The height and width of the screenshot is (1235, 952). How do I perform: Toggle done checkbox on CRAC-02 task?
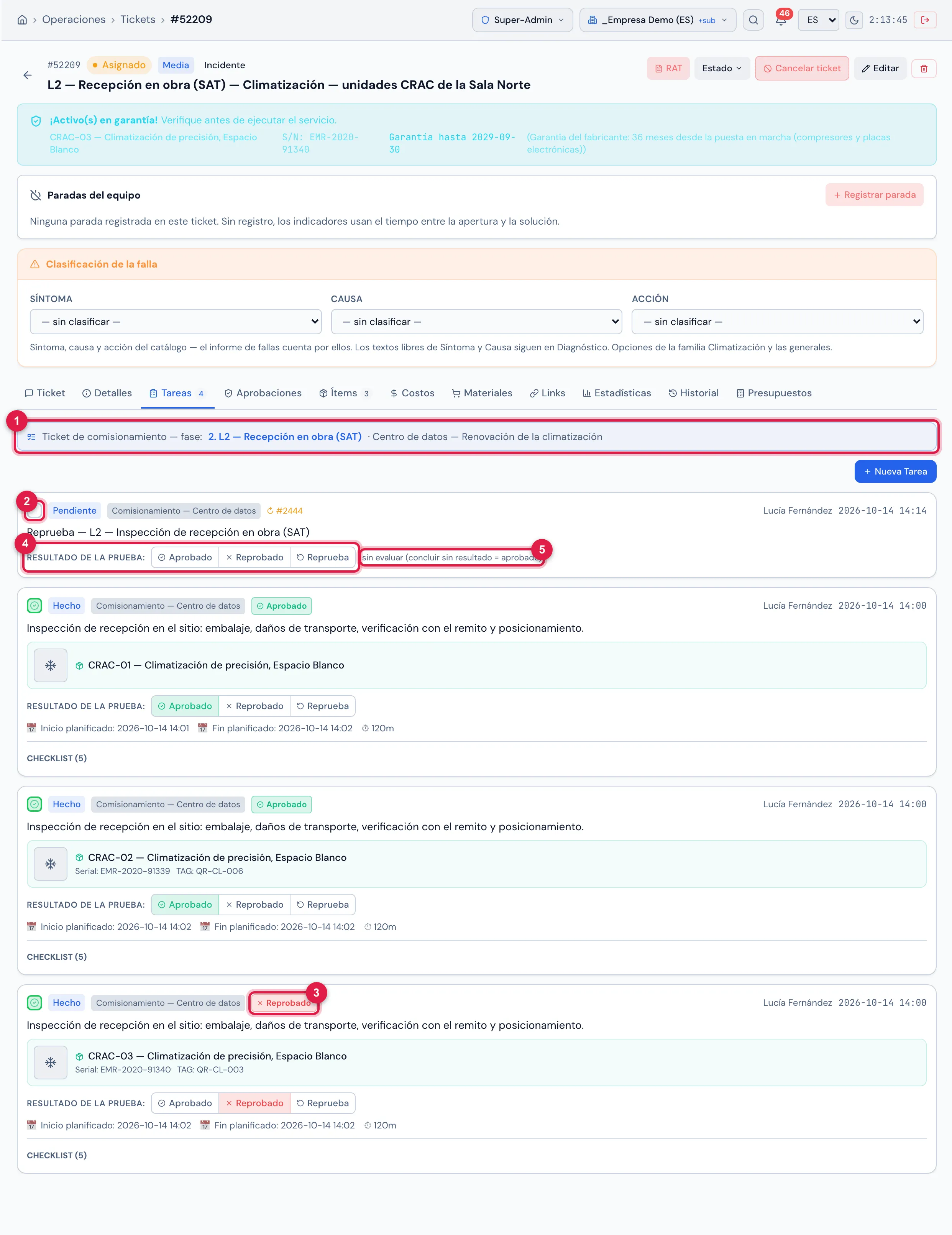click(x=34, y=804)
